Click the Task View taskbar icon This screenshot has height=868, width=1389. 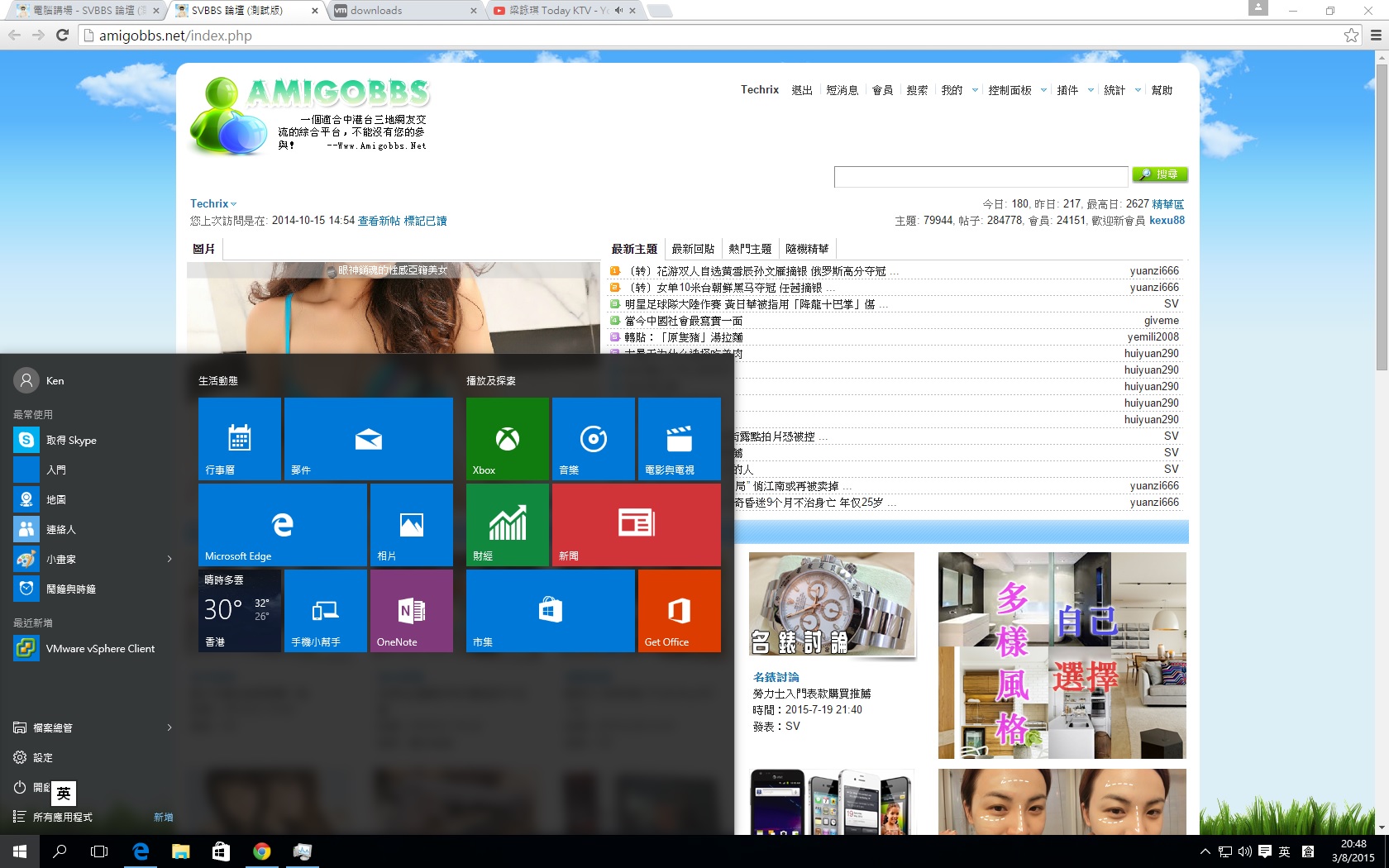point(99,851)
